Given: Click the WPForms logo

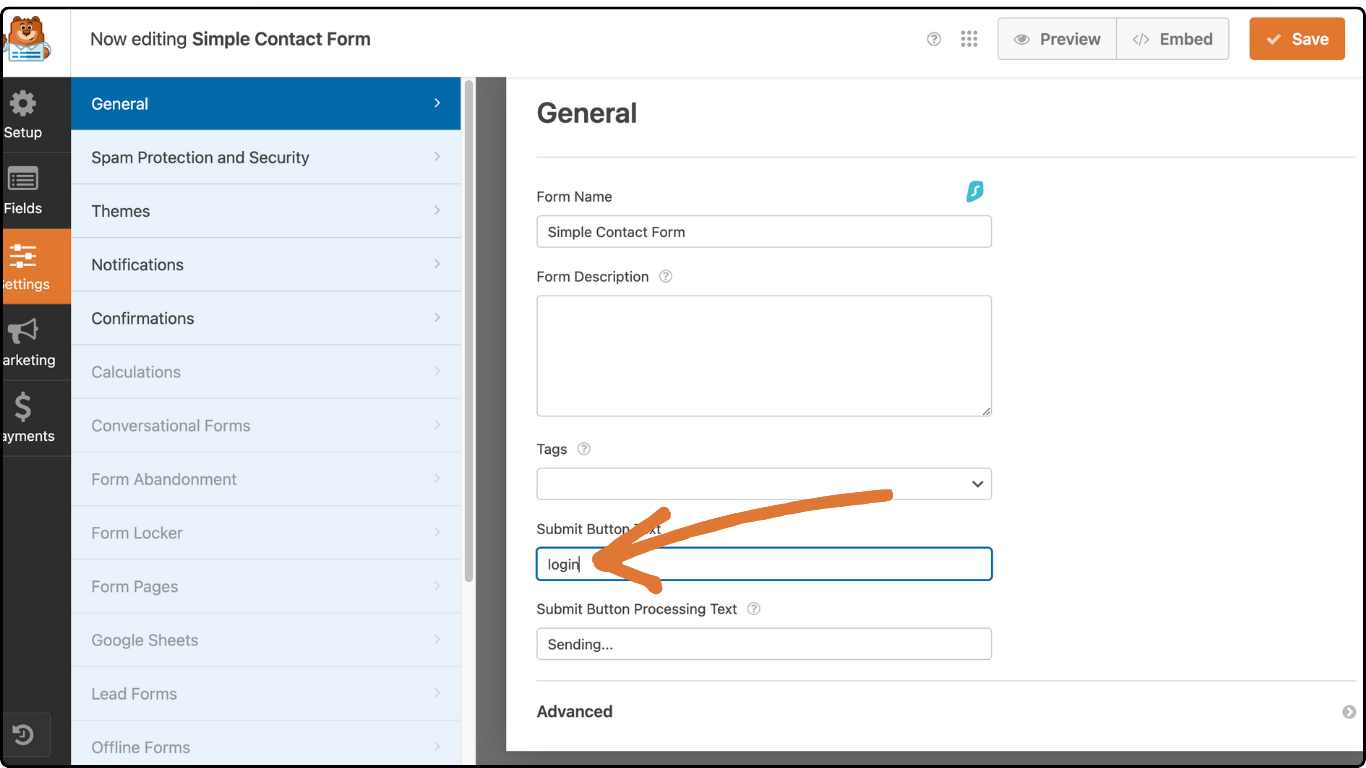Looking at the screenshot, I should point(29,38).
